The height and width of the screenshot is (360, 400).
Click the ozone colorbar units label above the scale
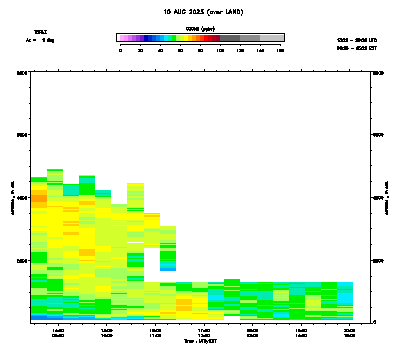pos(200,29)
